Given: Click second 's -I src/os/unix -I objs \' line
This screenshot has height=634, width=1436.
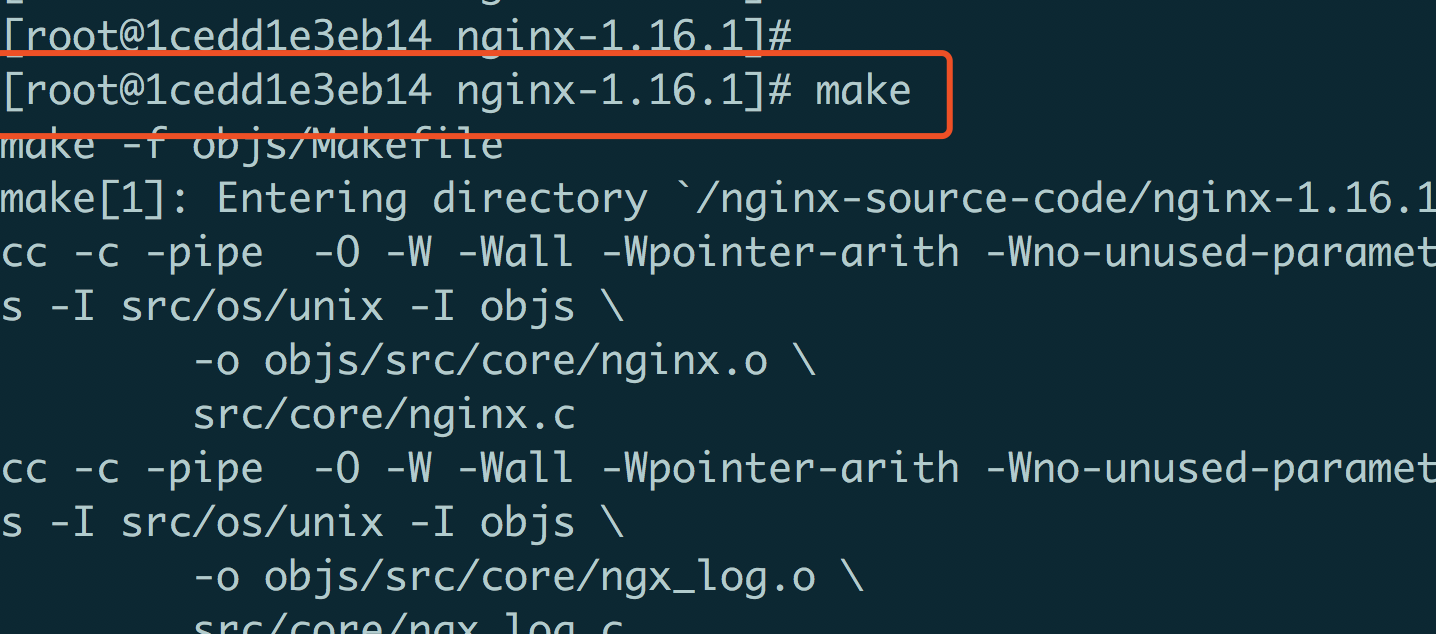Looking at the screenshot, I should pyautogui.click(x=312, y=523).
